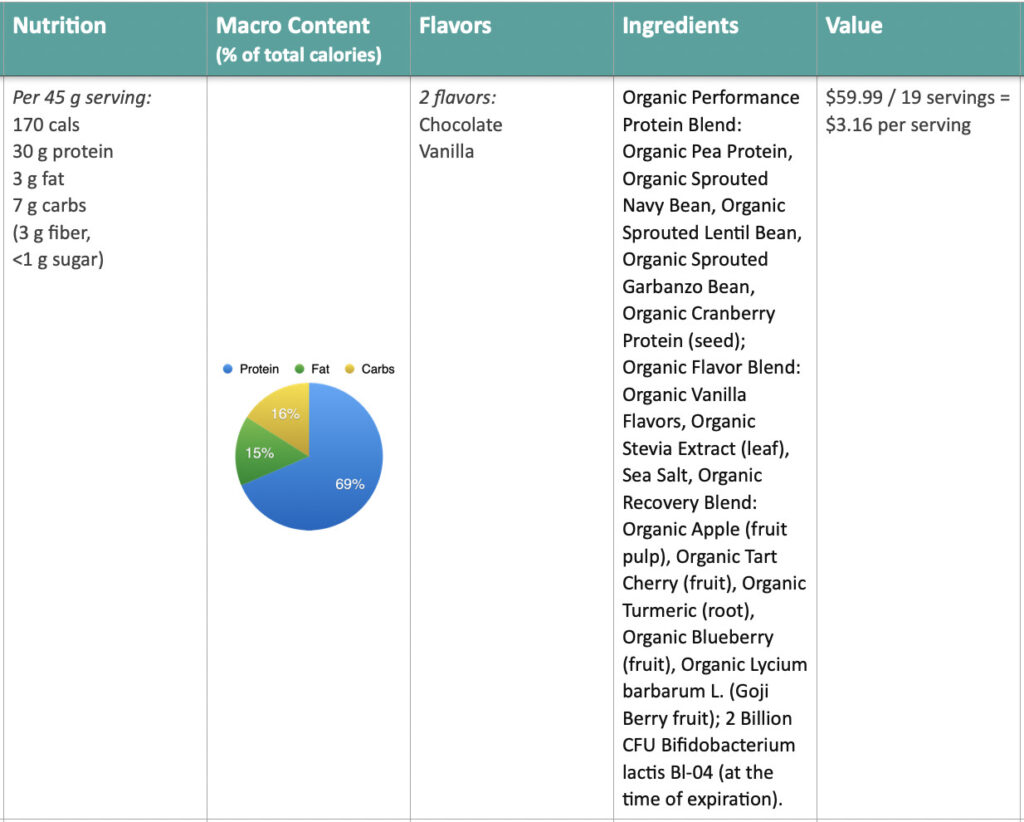Image resolution: width=1024 pixels, height=822 pixels.
Task: Click the blue Protein legend dot
Action: (x=227, y=369)
